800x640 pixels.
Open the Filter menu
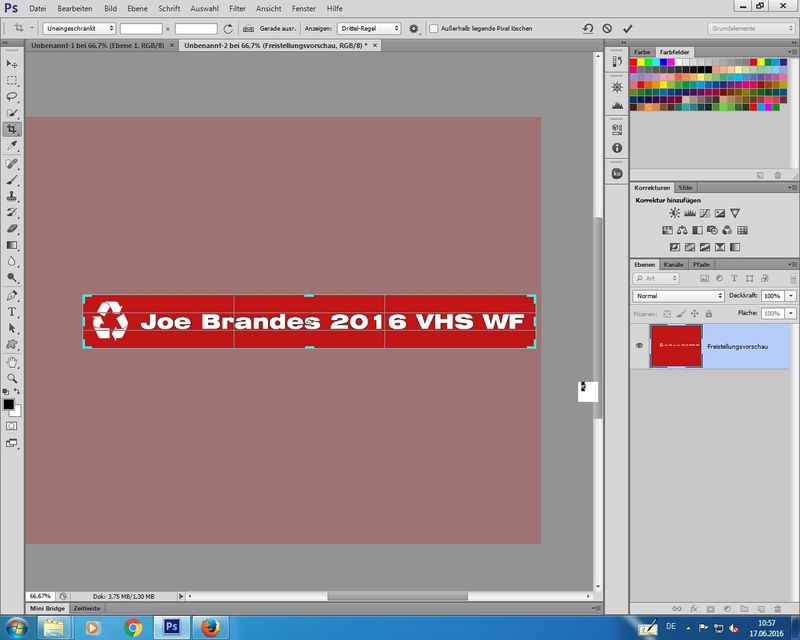pos(237,8)
